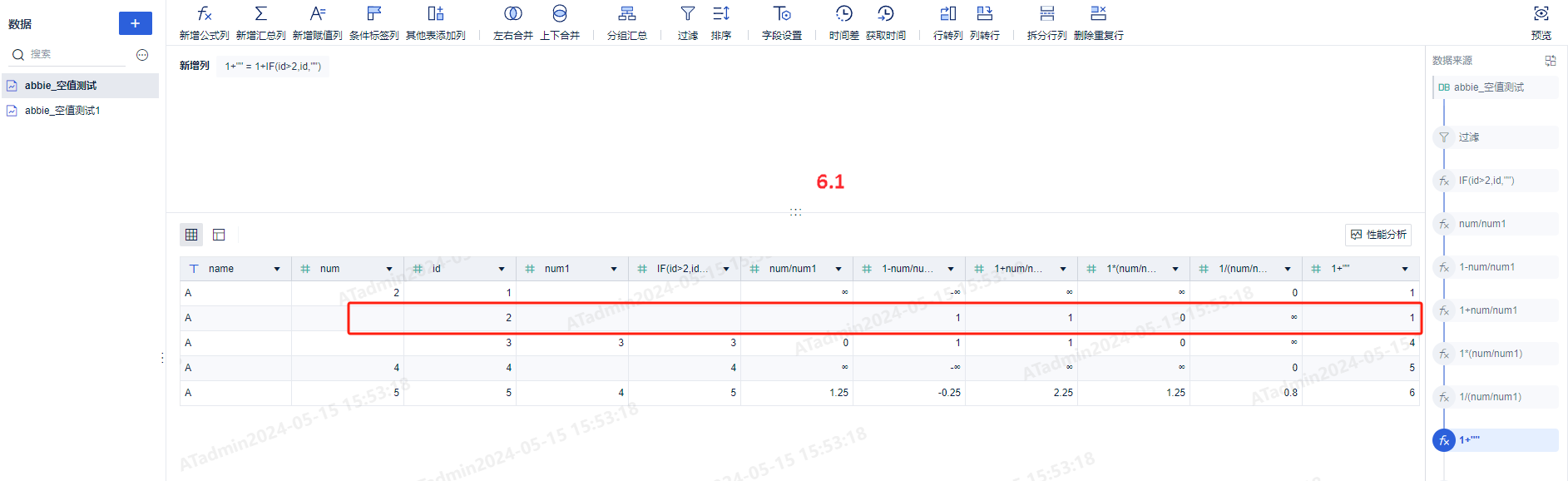The height and width of the screenshot is (481, 1568).
Task: Open the 1*(num/n... column dropdown
Action: coord(1175,269)
